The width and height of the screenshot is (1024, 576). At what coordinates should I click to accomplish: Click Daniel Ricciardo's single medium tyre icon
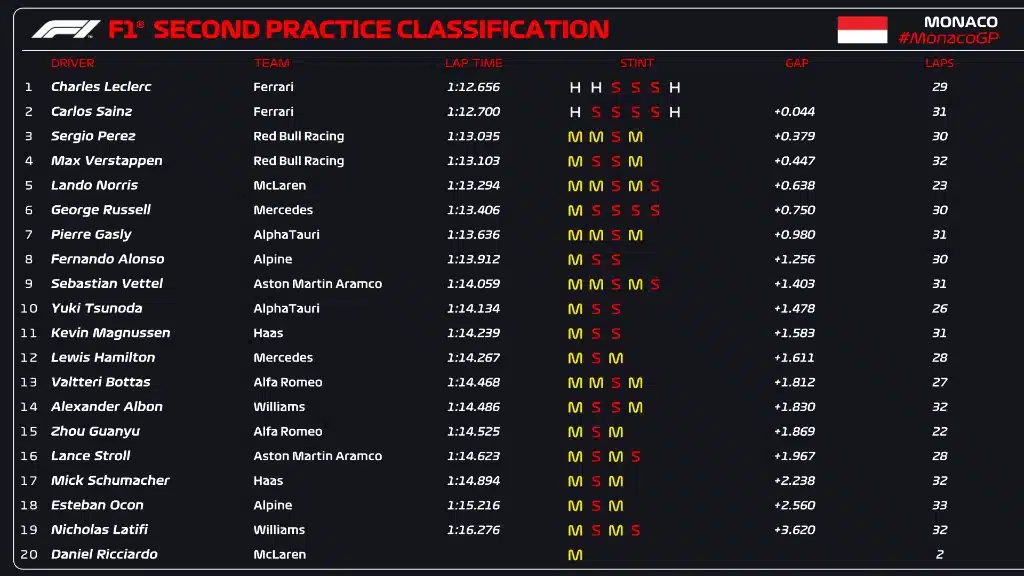[x=575, y=555]
